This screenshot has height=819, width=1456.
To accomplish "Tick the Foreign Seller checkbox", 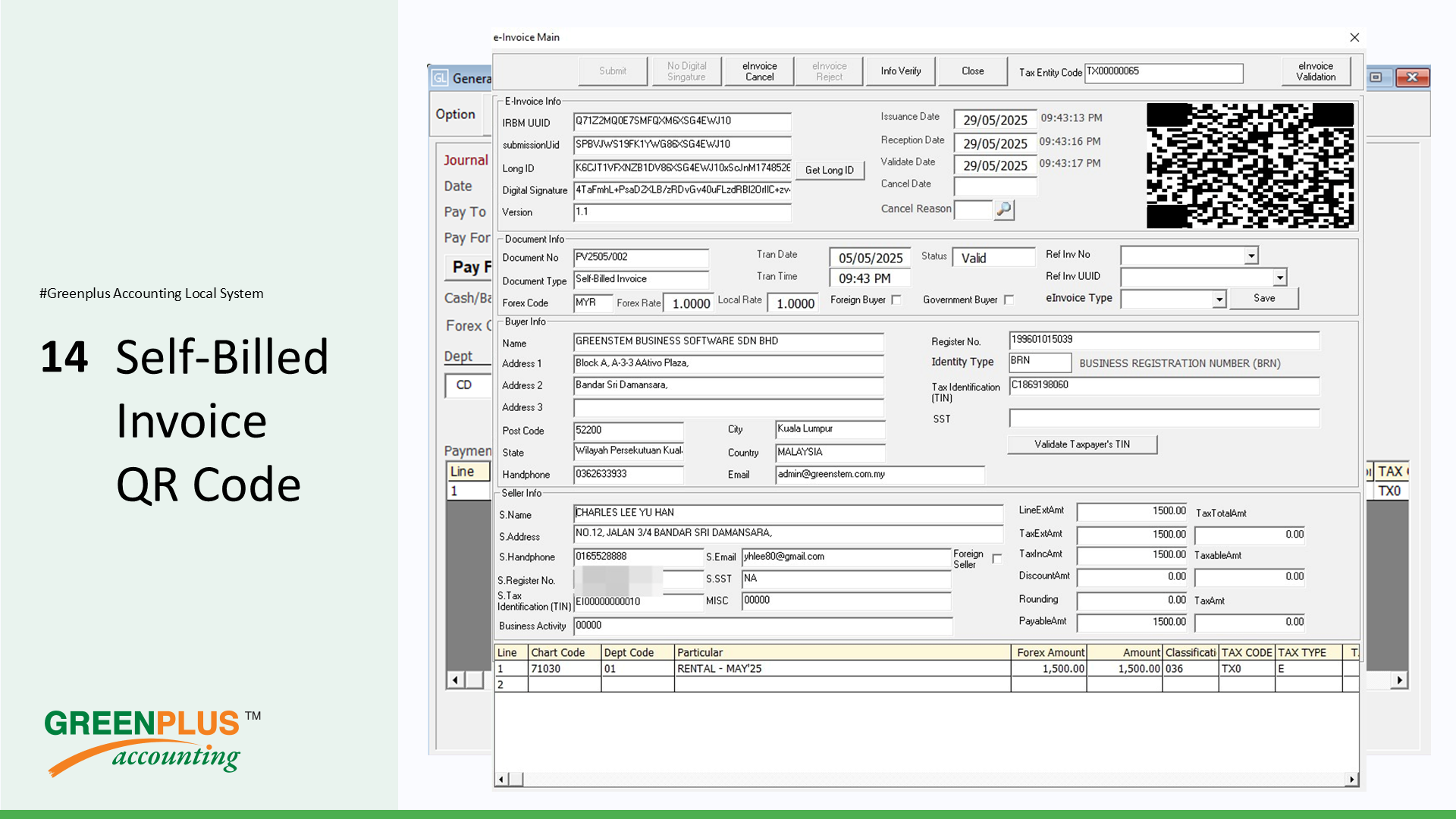I will (x=997, y=559).
